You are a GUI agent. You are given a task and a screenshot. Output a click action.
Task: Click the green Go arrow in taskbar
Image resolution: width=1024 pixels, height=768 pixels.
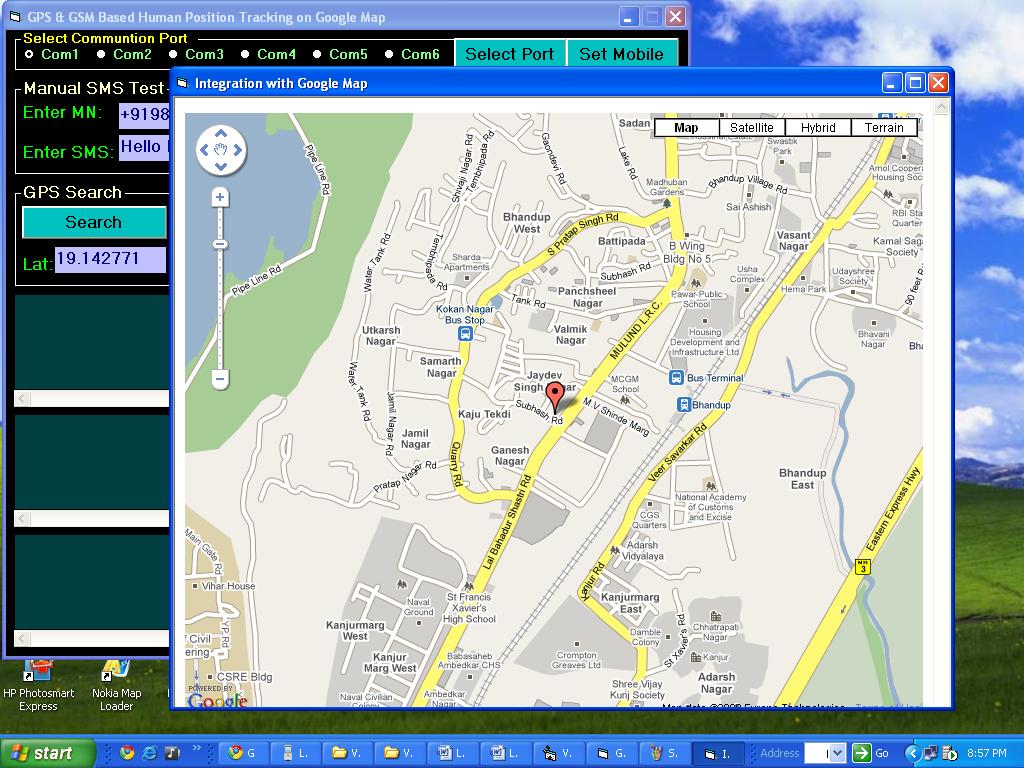[x=861, y=753]
